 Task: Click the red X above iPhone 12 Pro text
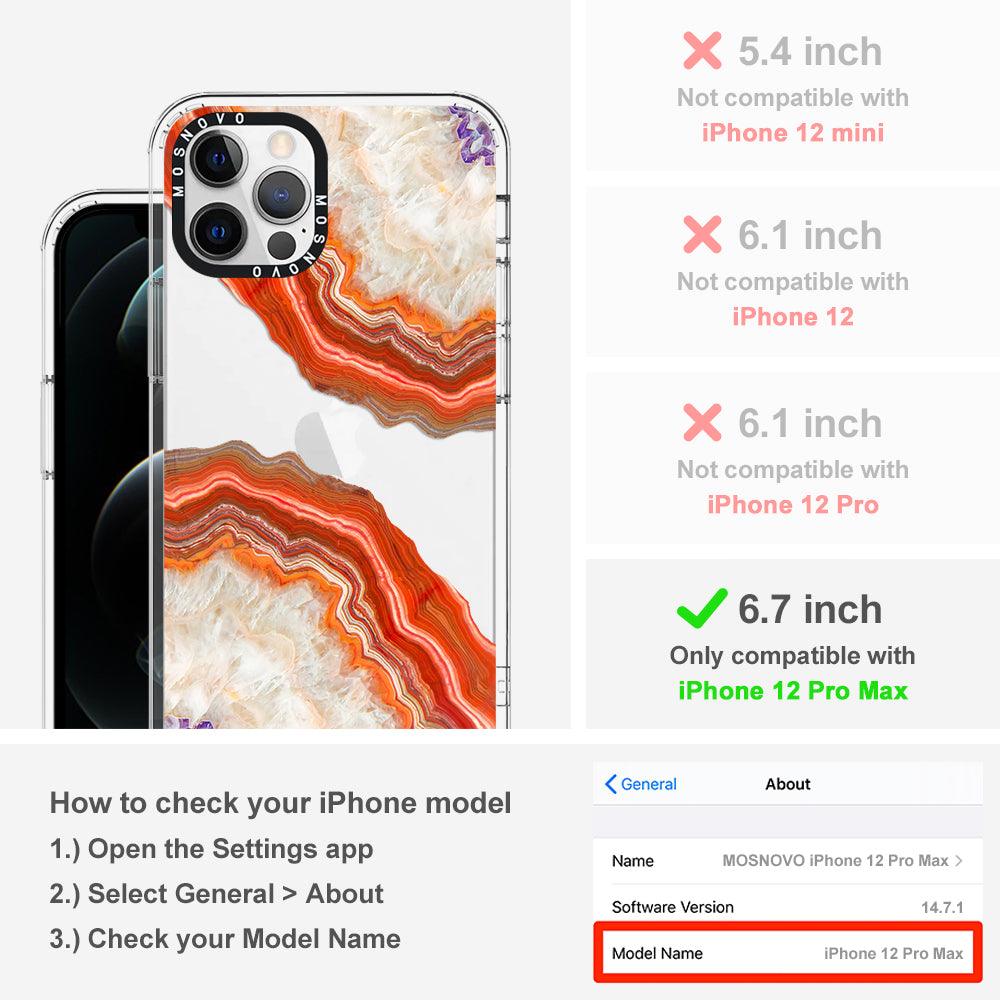[702, 422]
